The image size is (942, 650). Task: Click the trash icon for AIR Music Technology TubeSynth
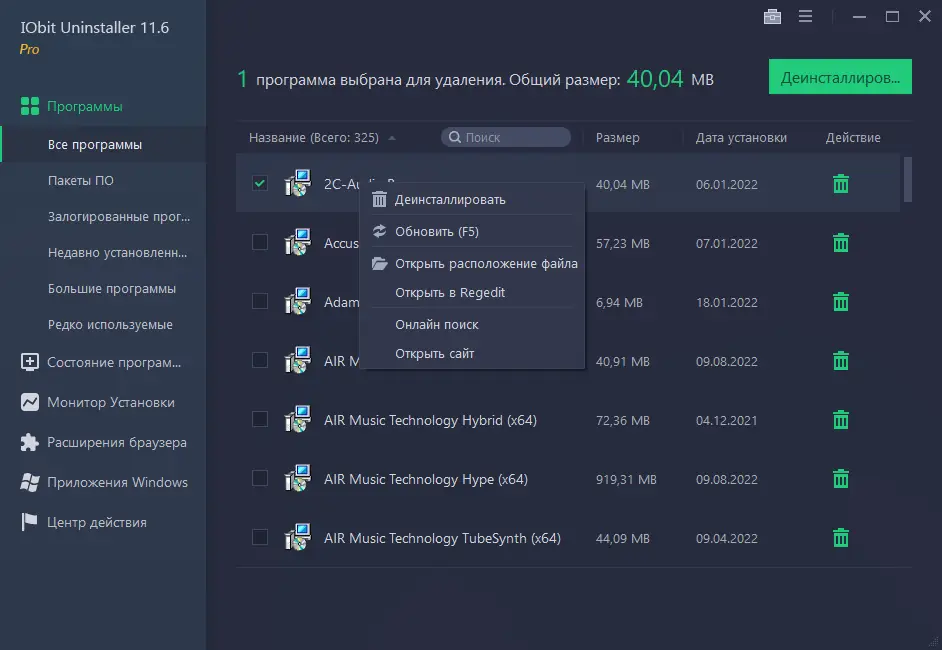point(840,537)
